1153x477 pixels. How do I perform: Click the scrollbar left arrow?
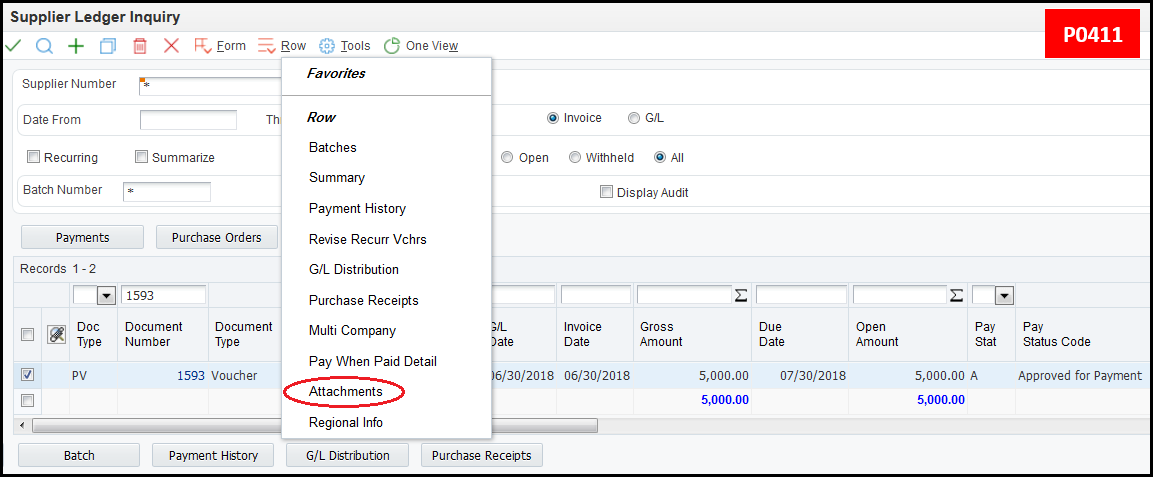tap(21, 426)
